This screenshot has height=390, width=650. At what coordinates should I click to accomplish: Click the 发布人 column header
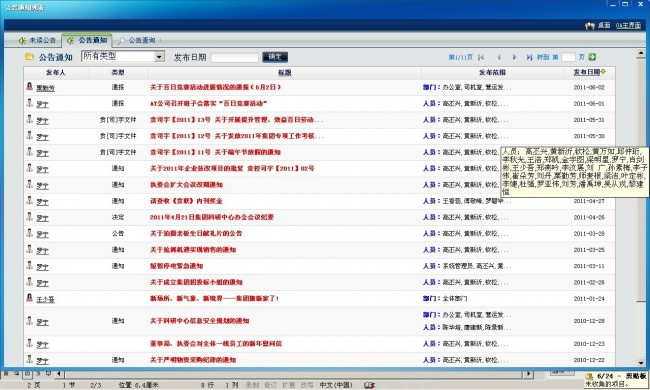[x=56, y=73]
